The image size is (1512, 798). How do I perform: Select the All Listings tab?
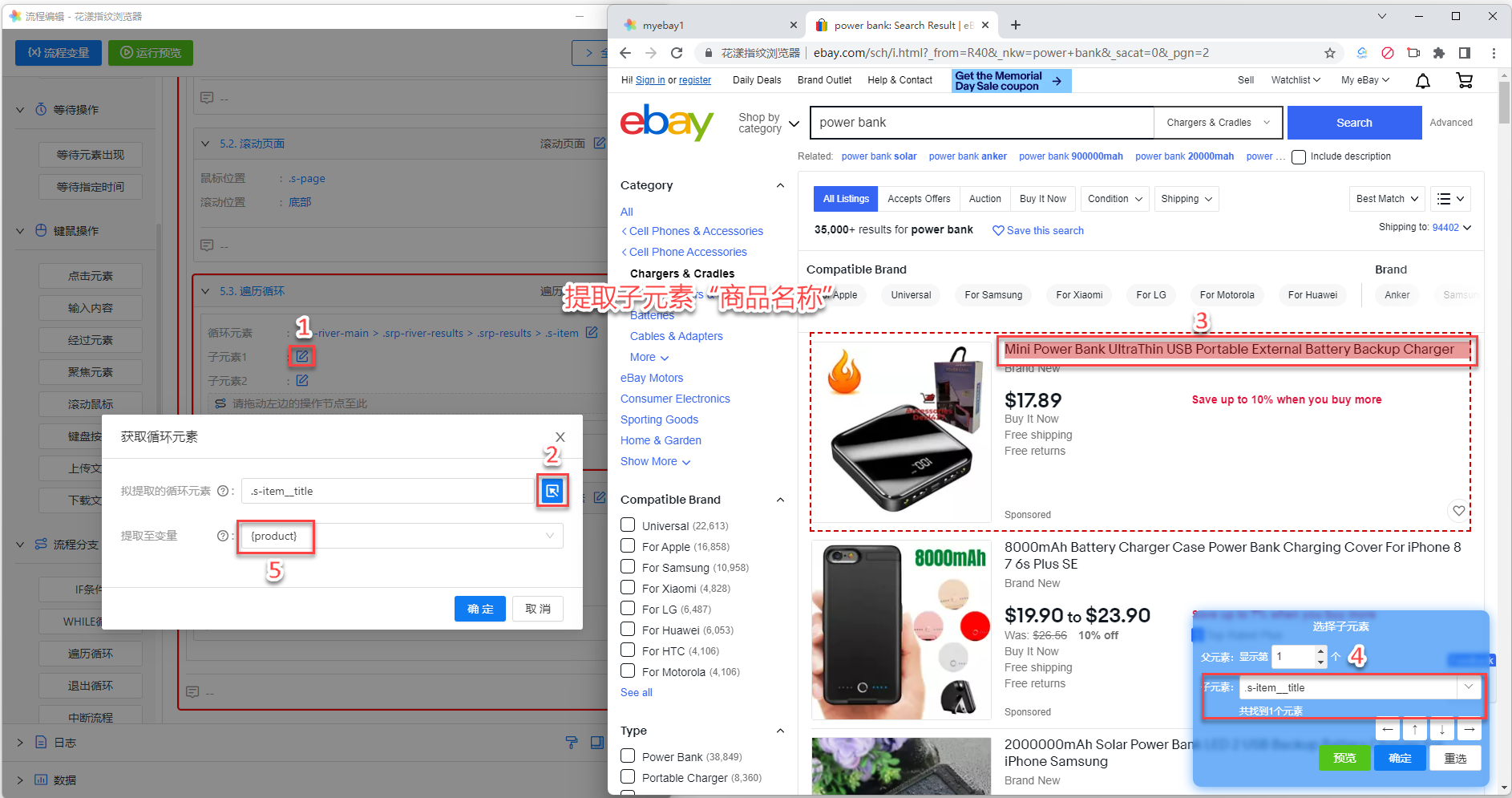pyautogui.click(x=846, y=199)
